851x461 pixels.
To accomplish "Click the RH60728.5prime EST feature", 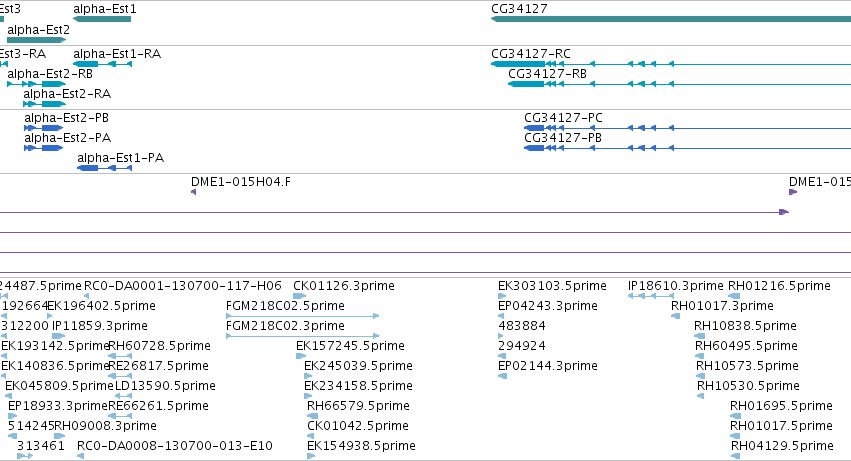I will [x=120, y=356].
